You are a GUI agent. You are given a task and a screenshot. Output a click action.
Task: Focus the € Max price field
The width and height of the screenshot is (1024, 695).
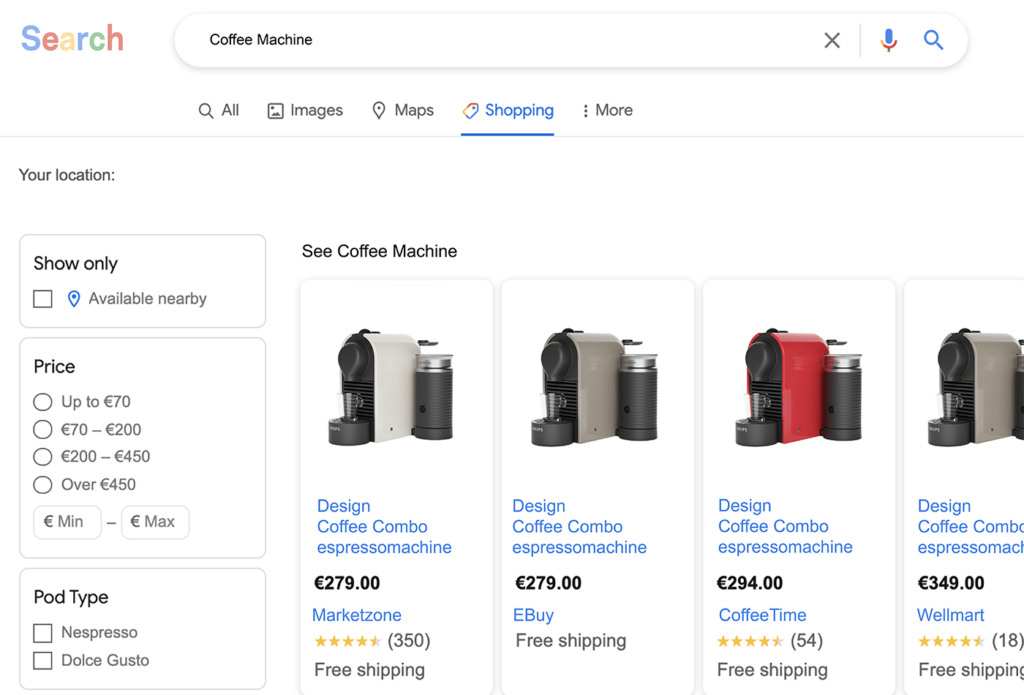[155, 522]
